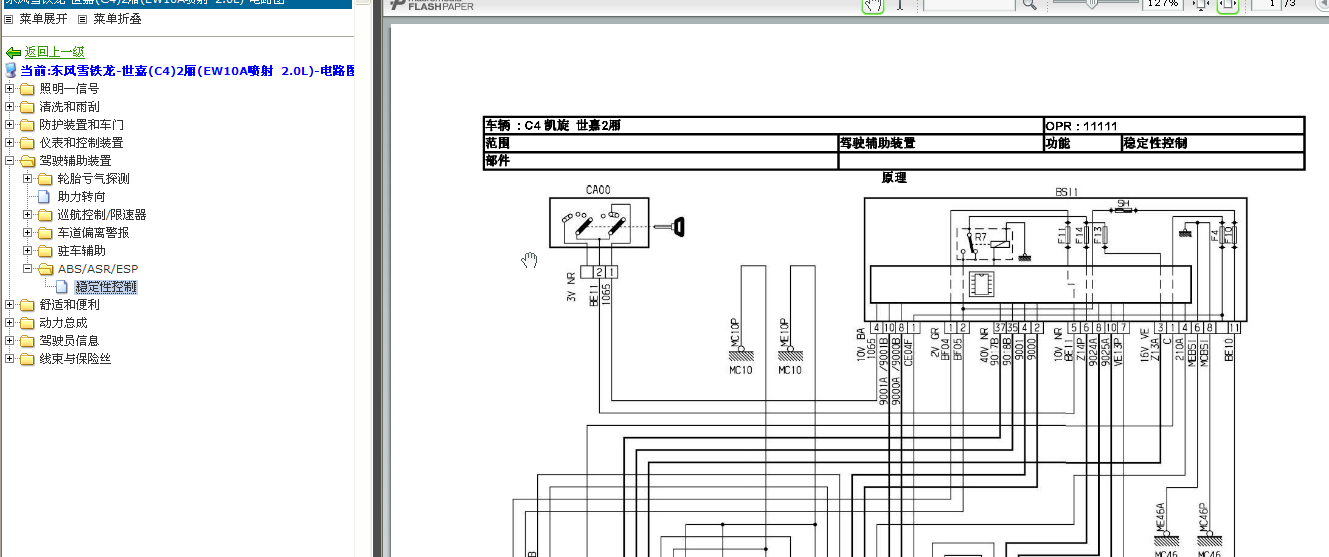1329x557 pixels.
Task: Click the zoom slider handle in toolbar
Action: tap(1093, 3)
